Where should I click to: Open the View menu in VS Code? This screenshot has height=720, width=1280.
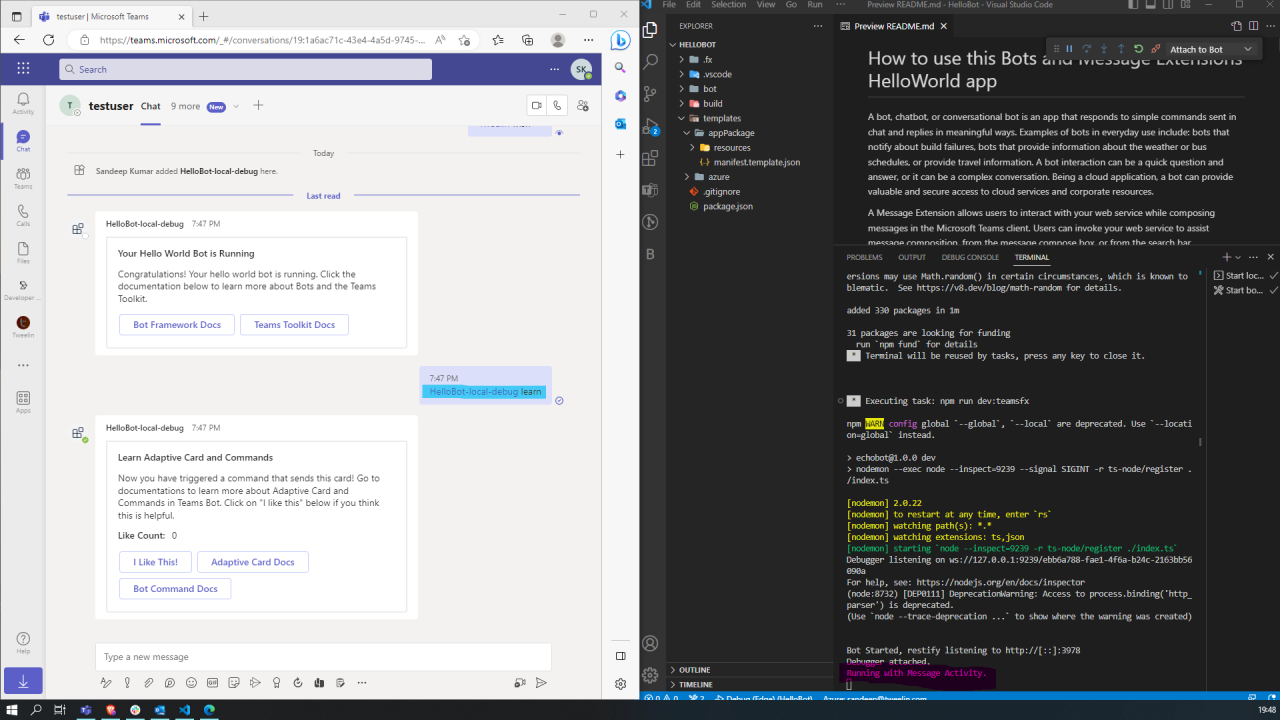(x=766, y=4)
